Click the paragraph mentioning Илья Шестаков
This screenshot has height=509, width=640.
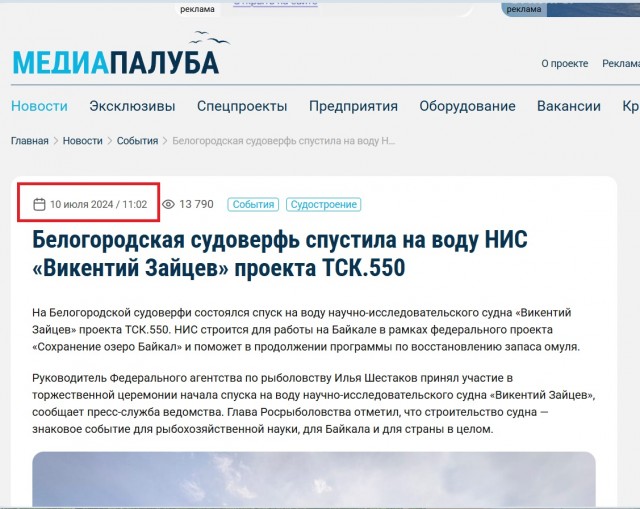point(313,403)
